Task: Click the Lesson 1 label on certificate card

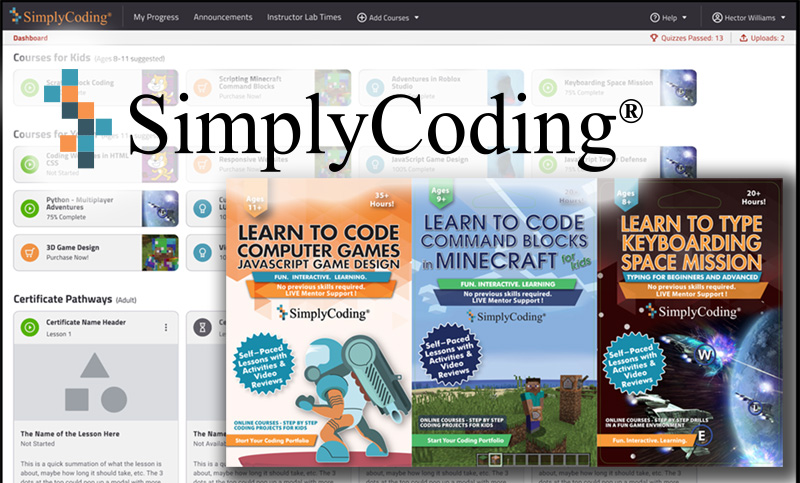Action: tap(59, 334)
